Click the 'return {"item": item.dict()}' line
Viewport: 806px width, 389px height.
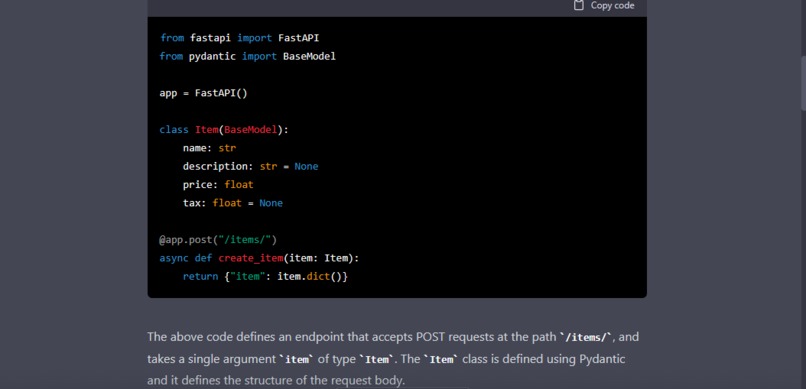[x=265, y=276]
